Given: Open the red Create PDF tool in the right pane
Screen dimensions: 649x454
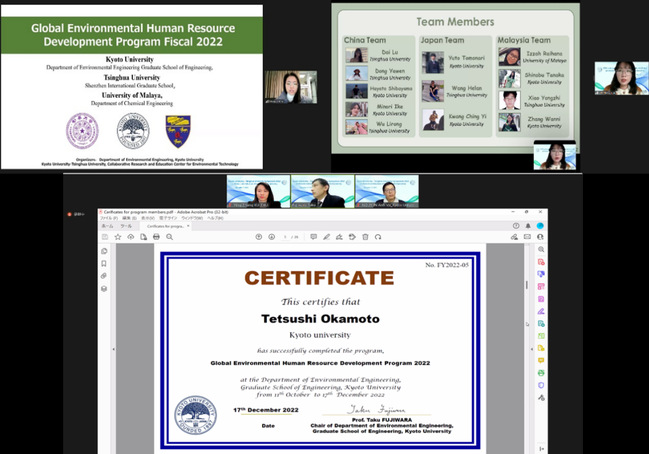Looking at the screenshot, I should click(x=541, y=262).
